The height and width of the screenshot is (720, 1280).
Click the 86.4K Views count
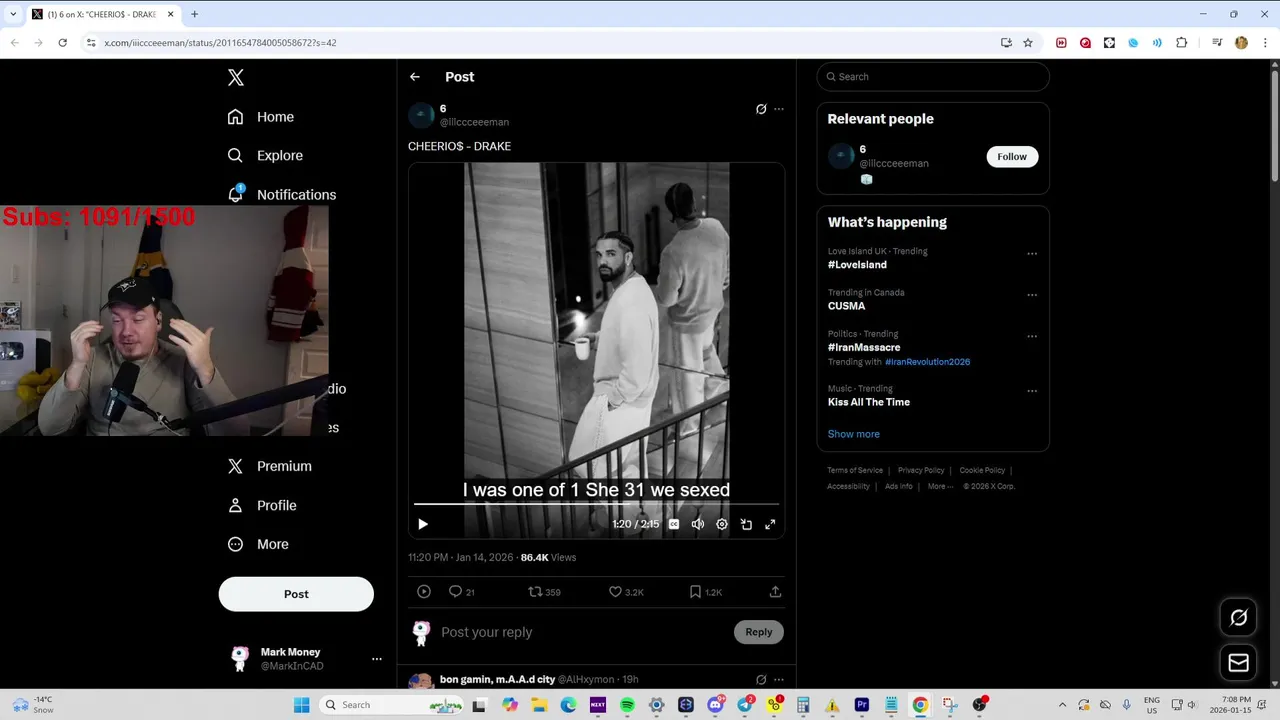[548, 558]
